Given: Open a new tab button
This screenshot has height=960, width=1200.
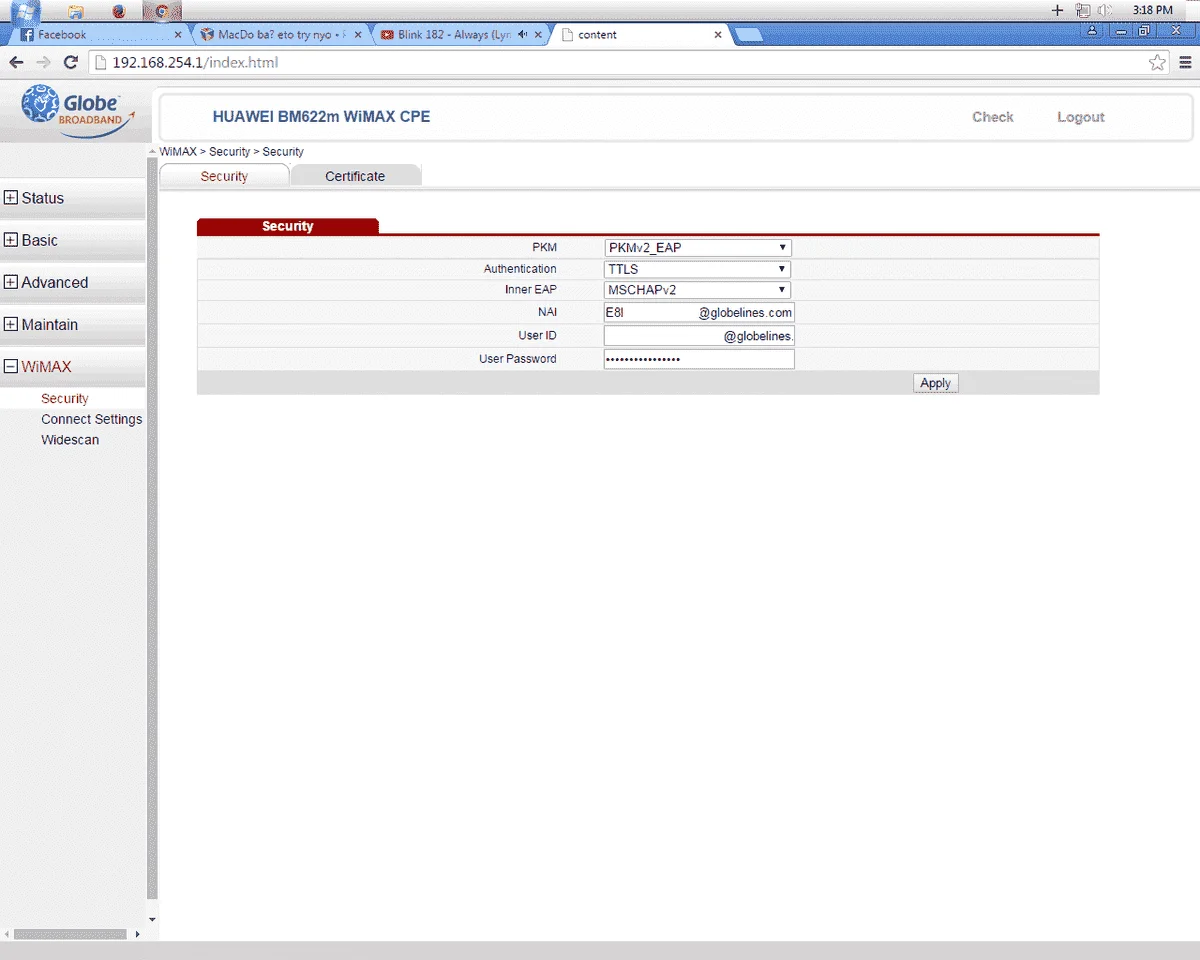Looking at the screenshot, I should pos(749,36).
